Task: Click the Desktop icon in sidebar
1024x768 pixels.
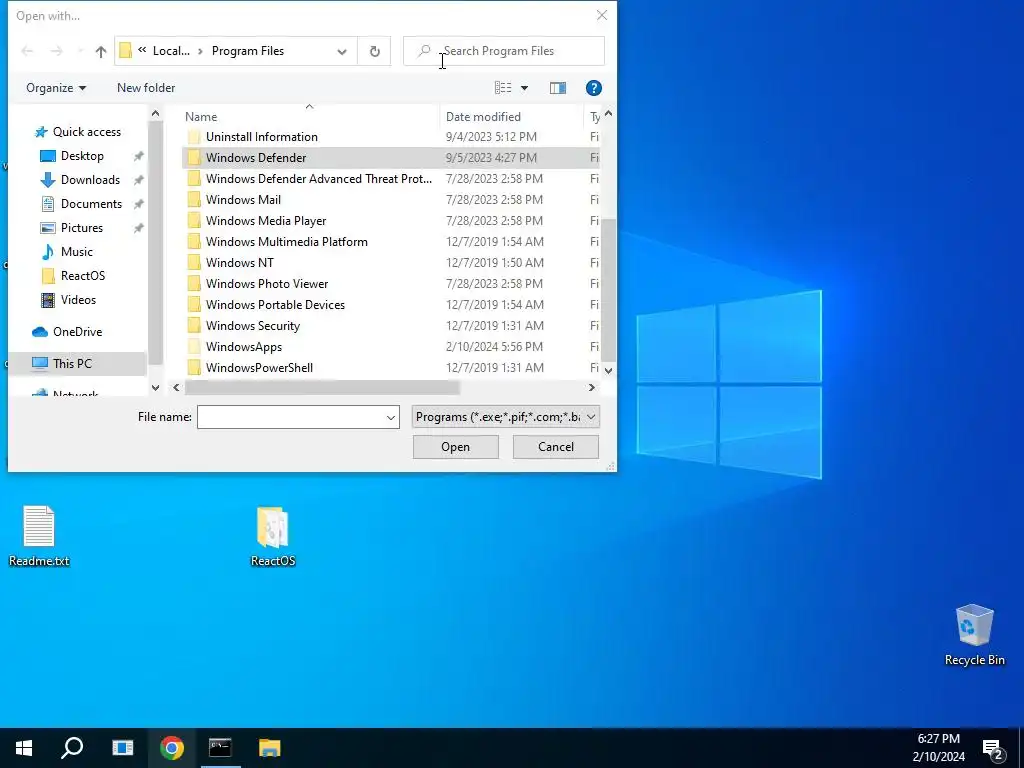Action: point(48,156)
